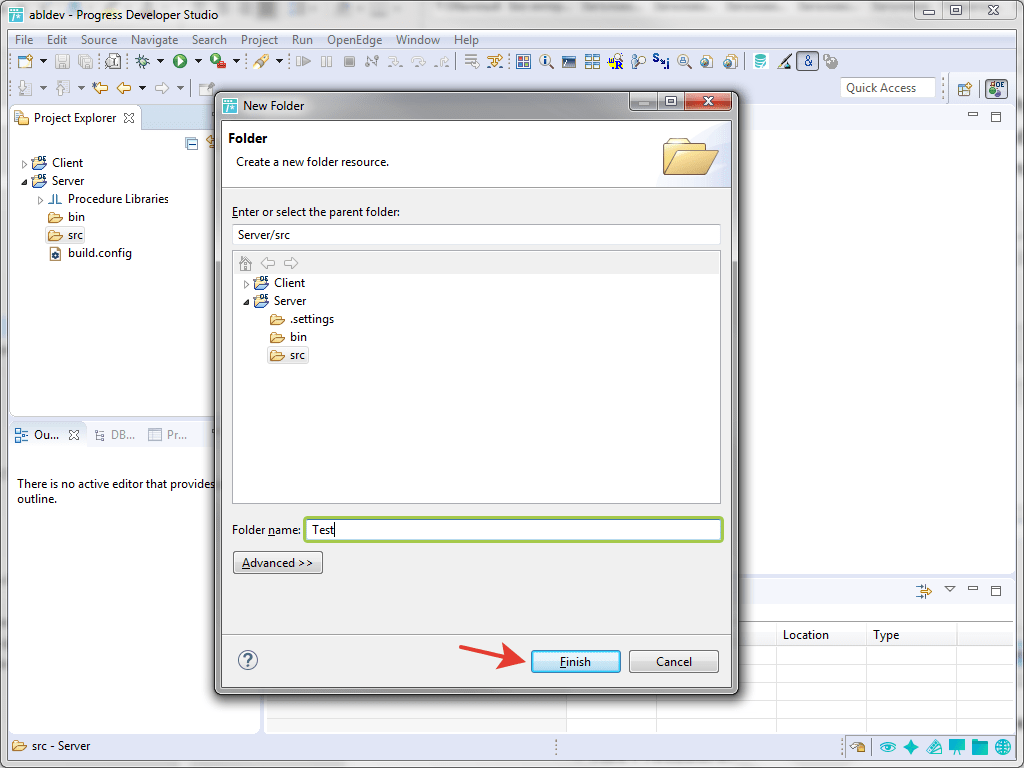Click the New wizard toolbar icon
This screenshot has width=1024, height=768.
click(x=25, y=62)
